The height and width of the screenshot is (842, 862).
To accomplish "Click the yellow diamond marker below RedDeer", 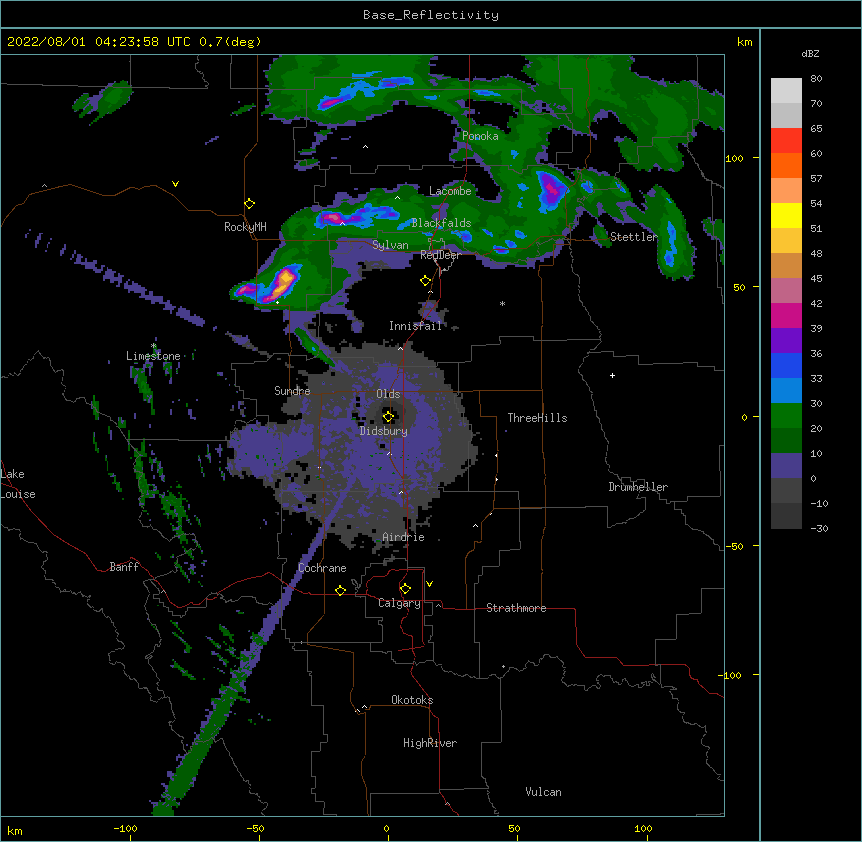I will (x=426, y=281).
